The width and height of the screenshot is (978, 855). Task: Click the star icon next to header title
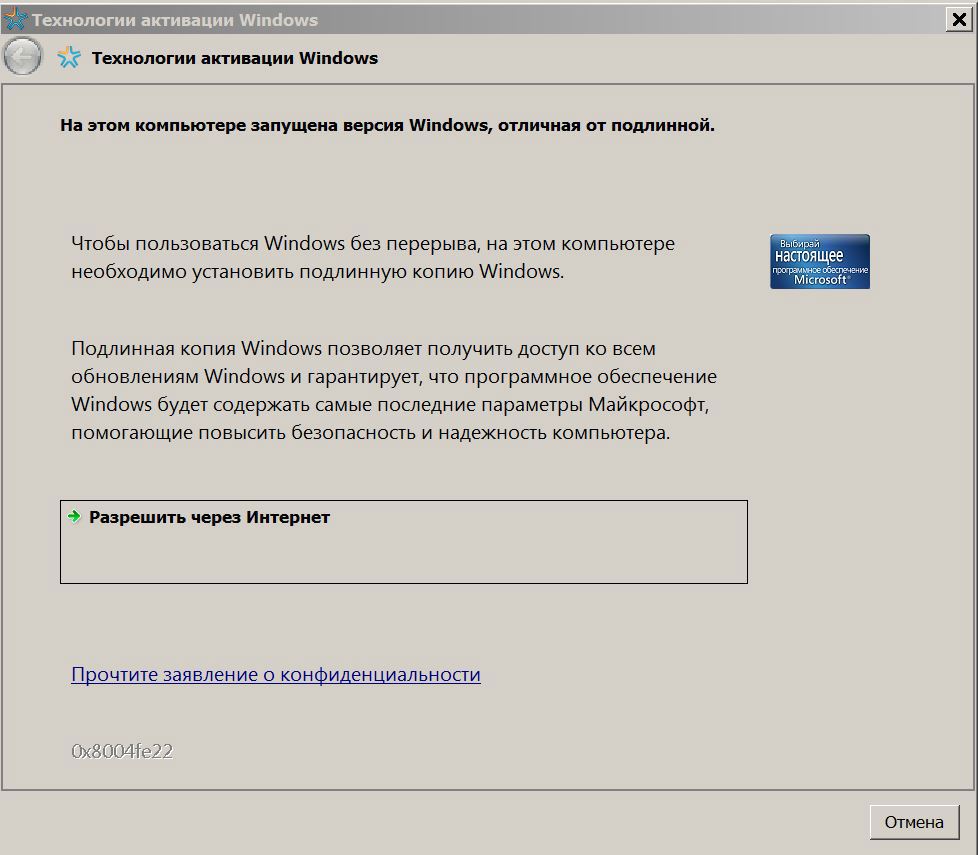click(x=69, y=57)
